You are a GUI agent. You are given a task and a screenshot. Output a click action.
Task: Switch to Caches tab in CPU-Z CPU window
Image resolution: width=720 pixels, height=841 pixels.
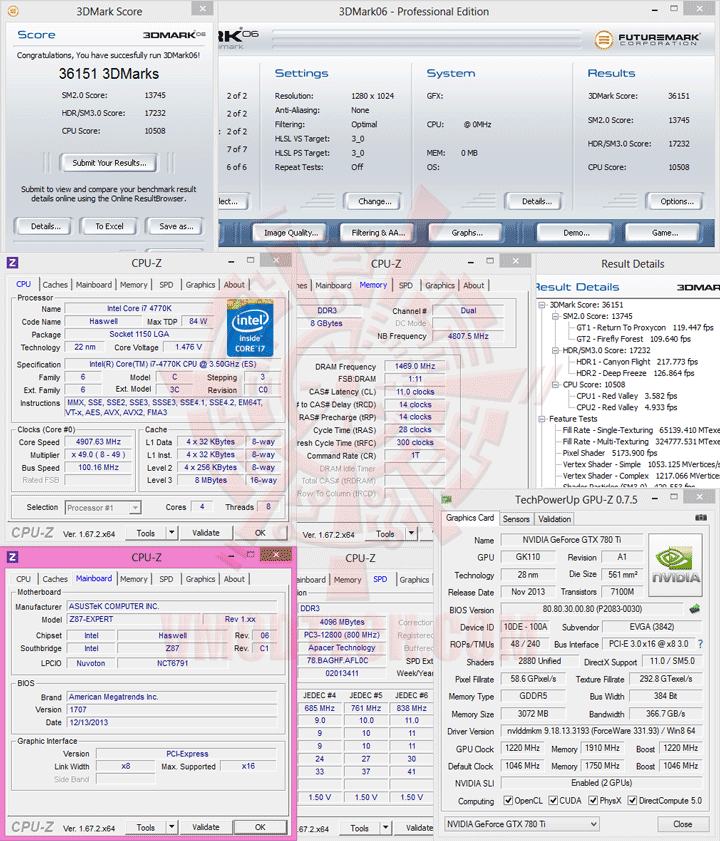[55, 285]
